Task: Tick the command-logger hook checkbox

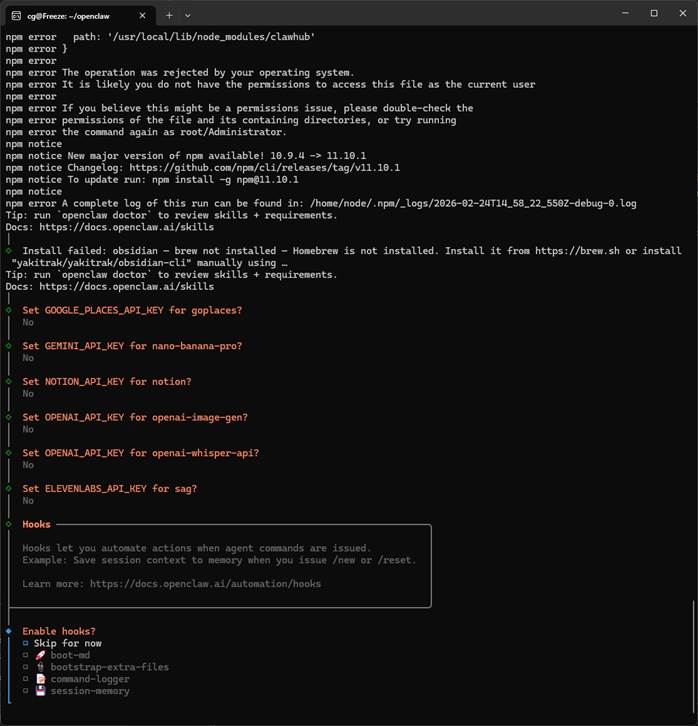Action: (26, 679)
